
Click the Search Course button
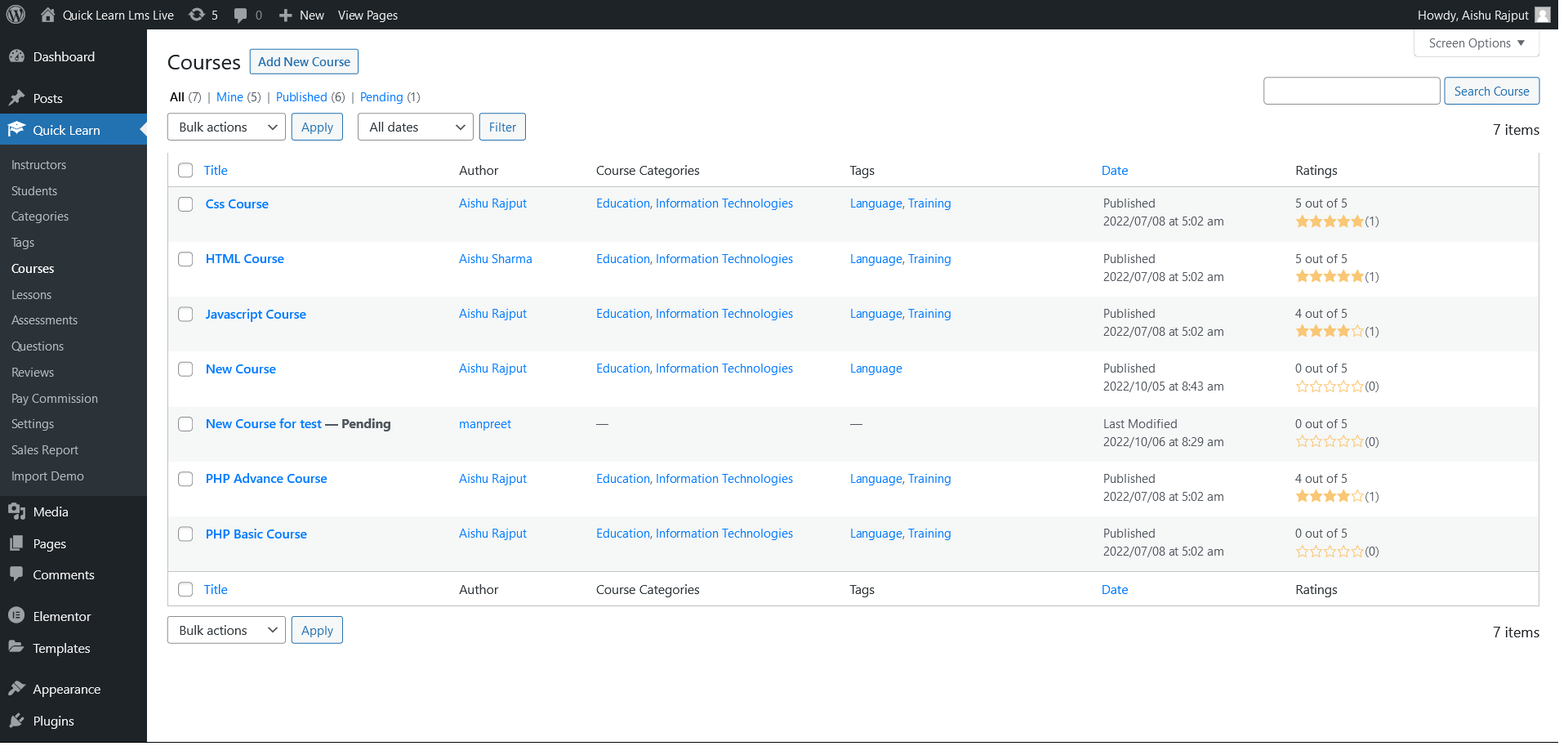1491,91
